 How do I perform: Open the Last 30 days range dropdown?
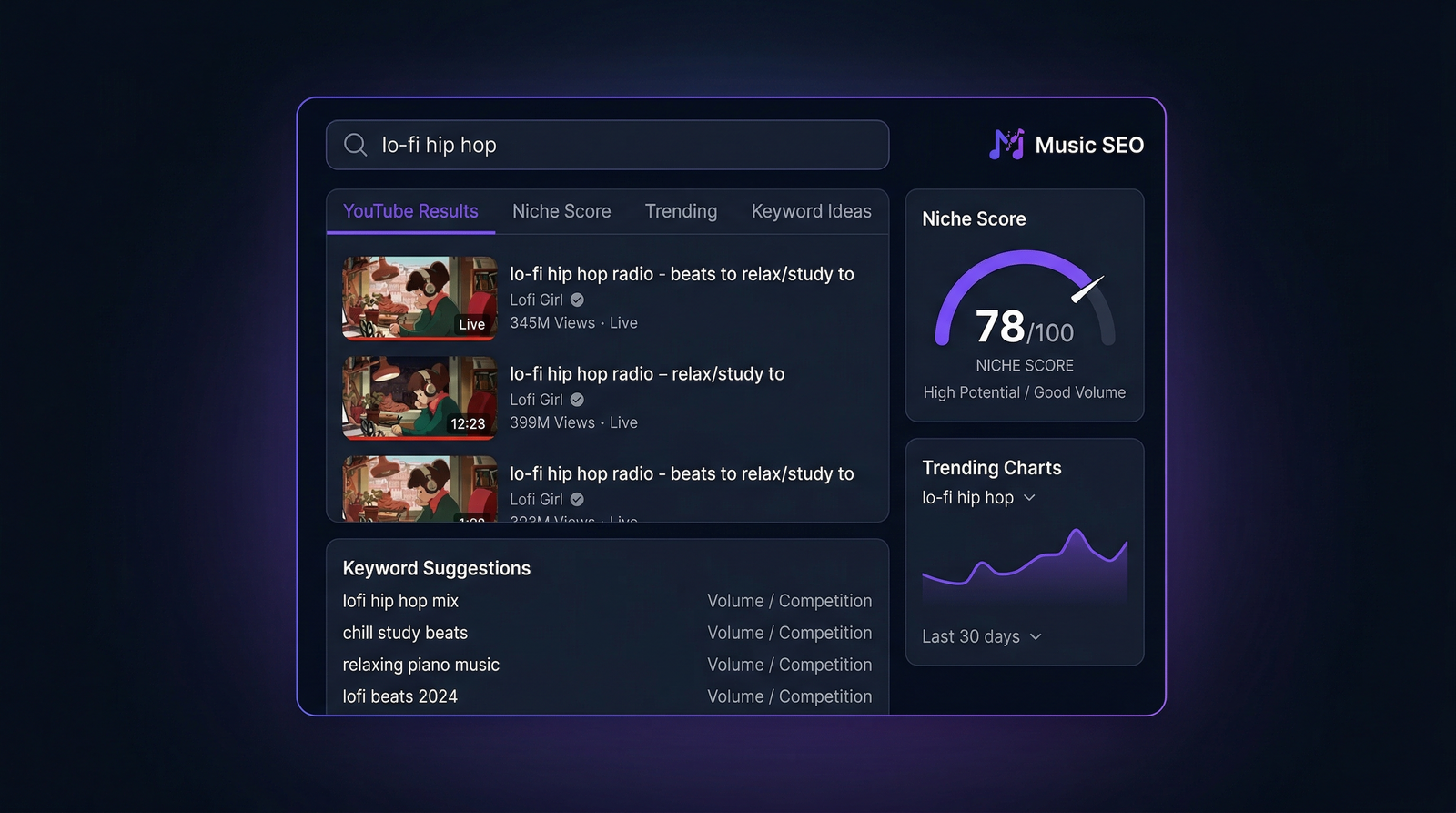tap(981, 636)
